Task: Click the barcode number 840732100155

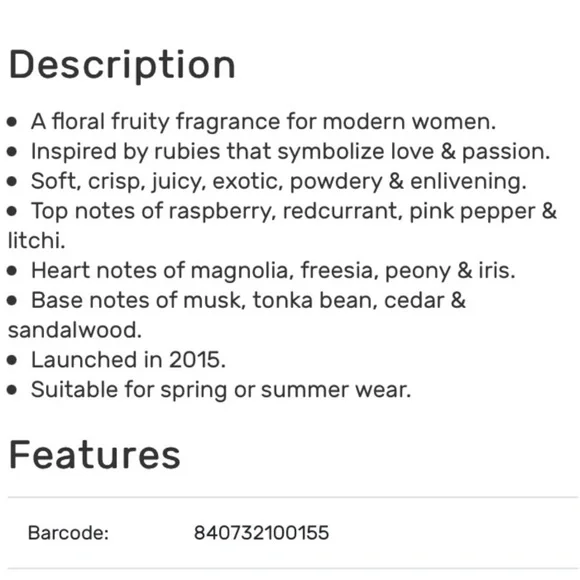Action: pos(261,533)
